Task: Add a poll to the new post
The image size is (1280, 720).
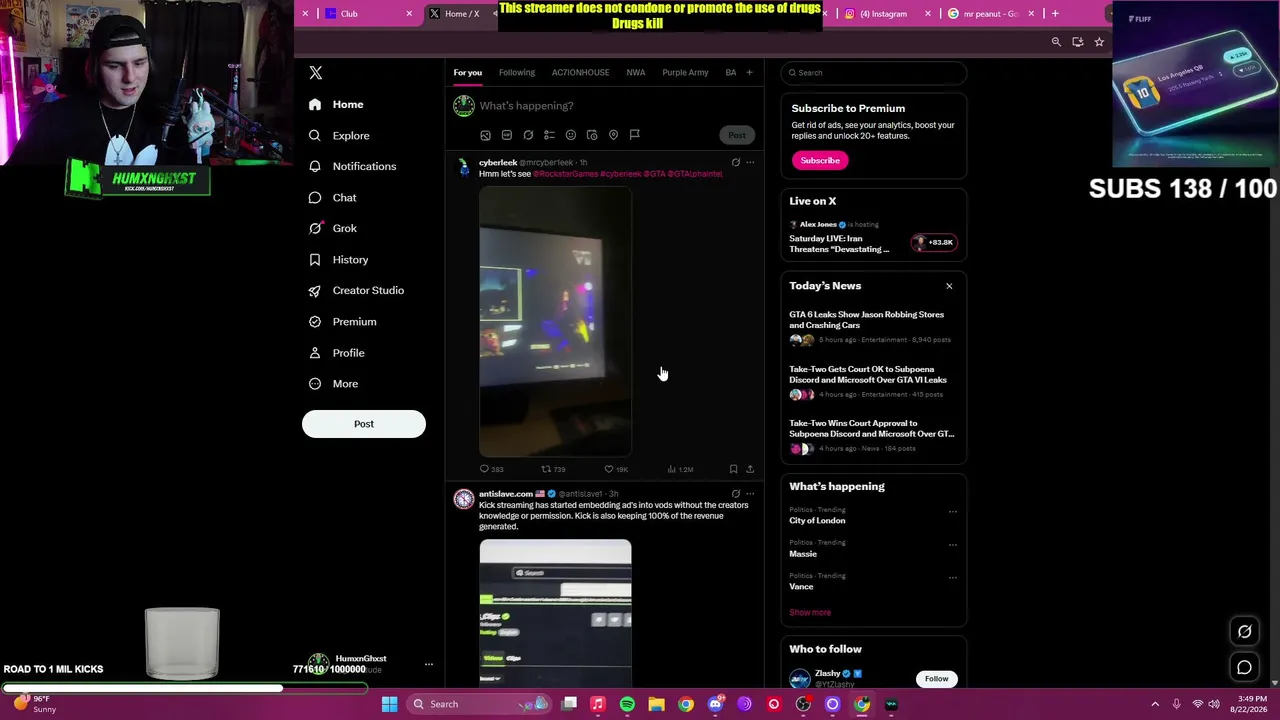Action: (549, 135)
